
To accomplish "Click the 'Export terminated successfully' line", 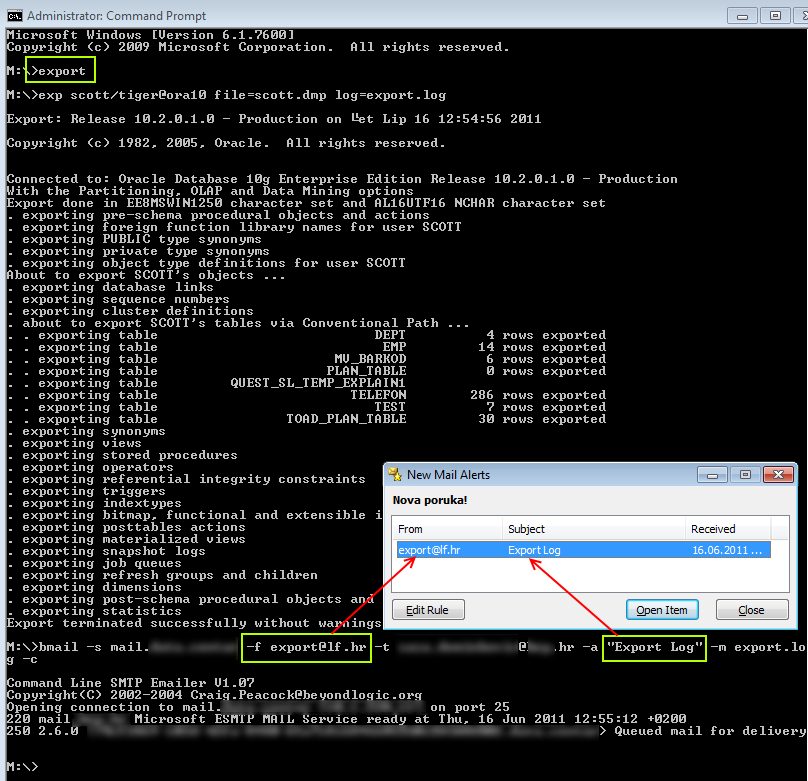I will pyautogui.click(x=194, y=623).
